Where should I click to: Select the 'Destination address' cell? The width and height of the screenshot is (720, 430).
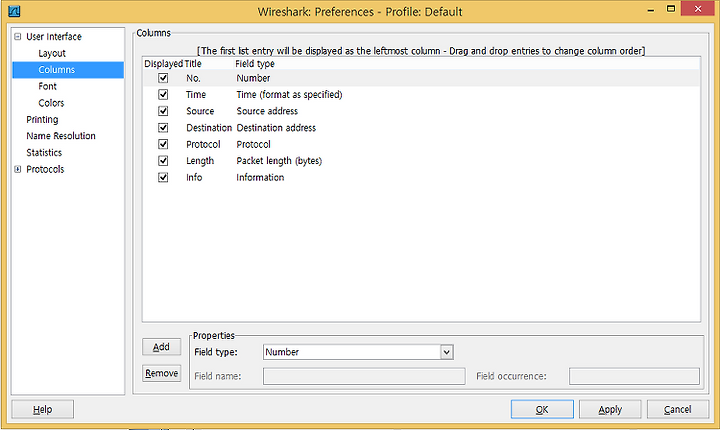pyautogui.click(x=276, y=128)
